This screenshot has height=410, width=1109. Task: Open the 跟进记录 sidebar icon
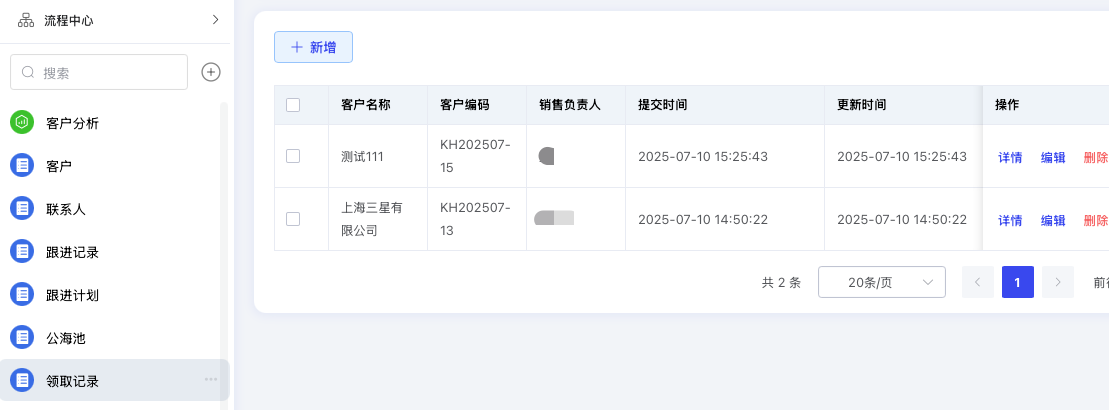[x=22, y=252]
